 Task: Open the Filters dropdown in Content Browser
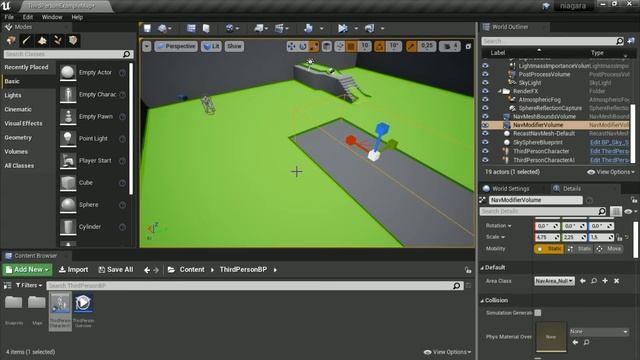click(x=29, y=285)
